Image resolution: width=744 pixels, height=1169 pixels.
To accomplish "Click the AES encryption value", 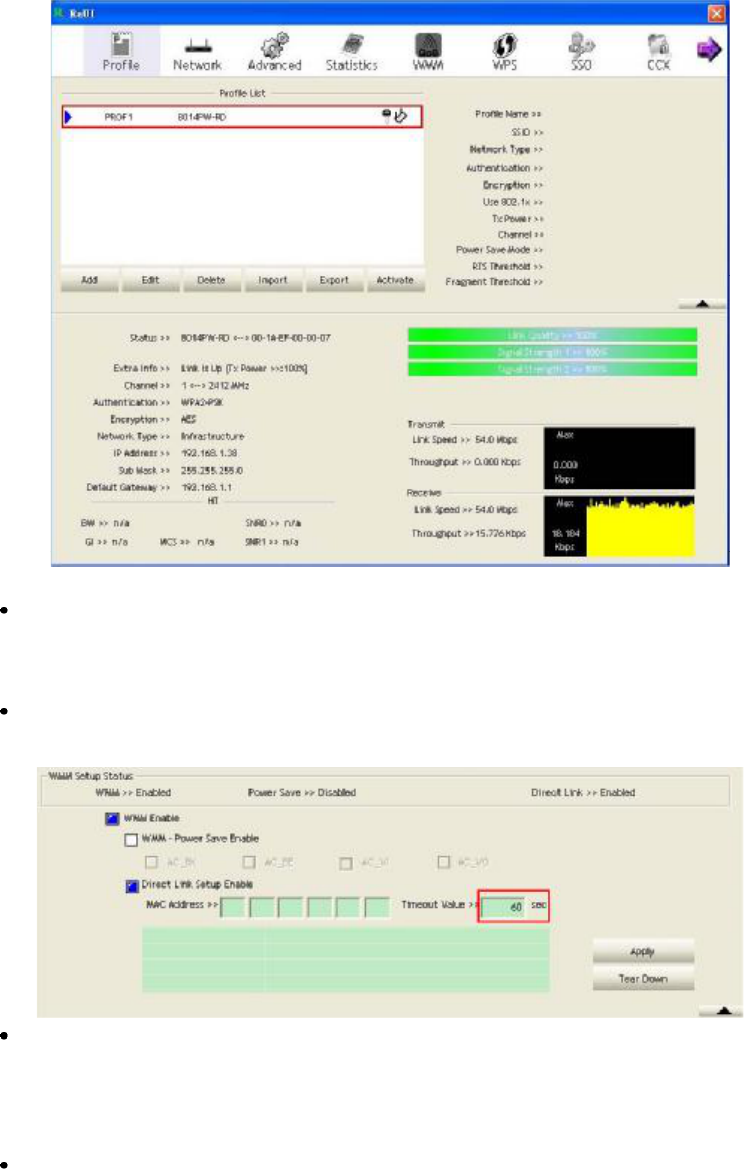I will pyautogui.click(x=189, y=420).
